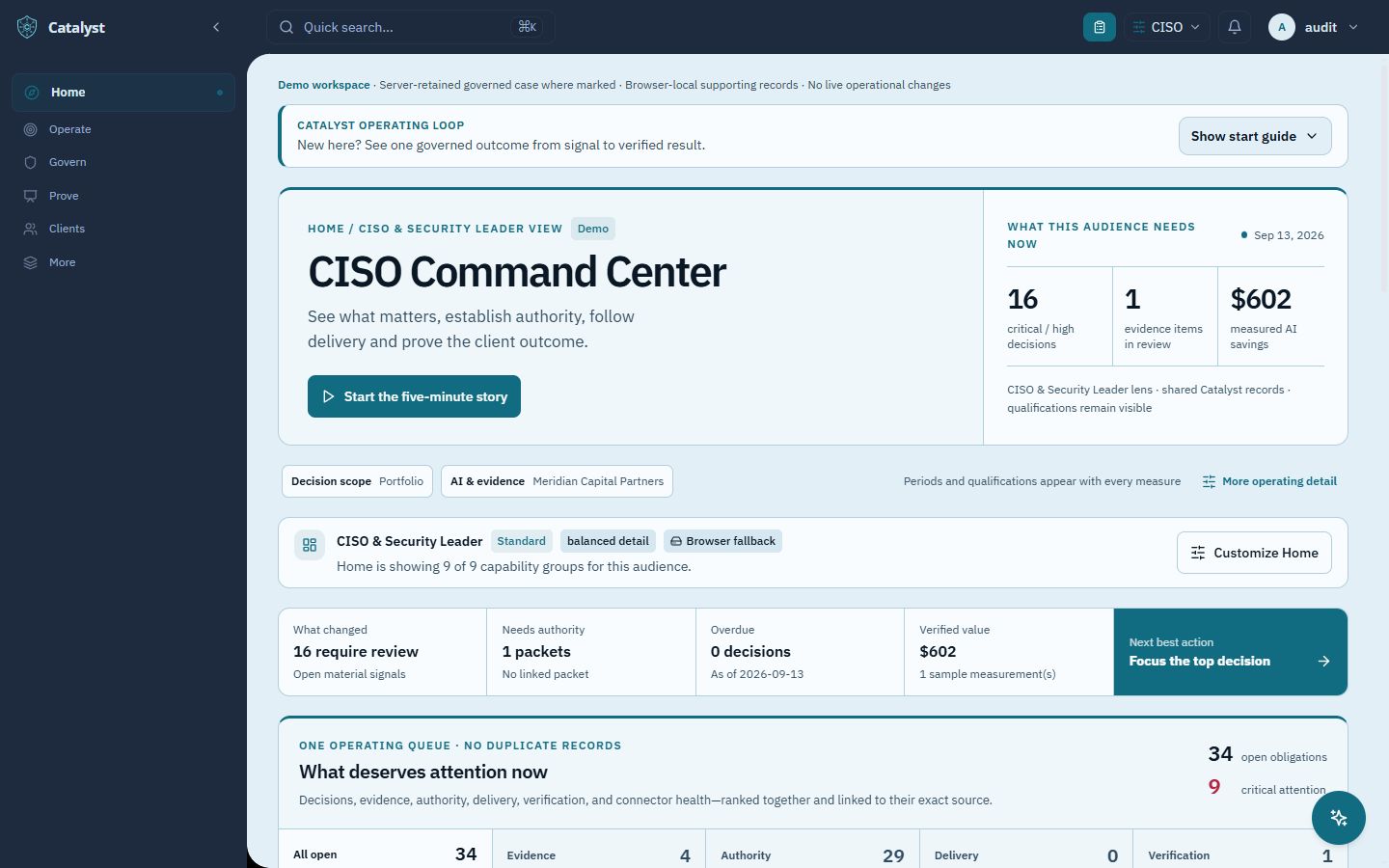Click the Customize Home button

[1254, 553]
